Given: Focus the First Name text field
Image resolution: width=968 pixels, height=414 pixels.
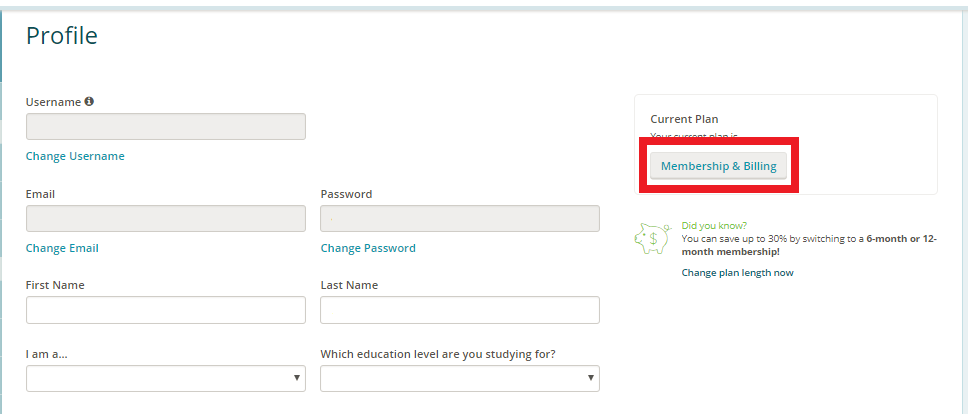Looking at the screenshot, I should click(166, 310).
